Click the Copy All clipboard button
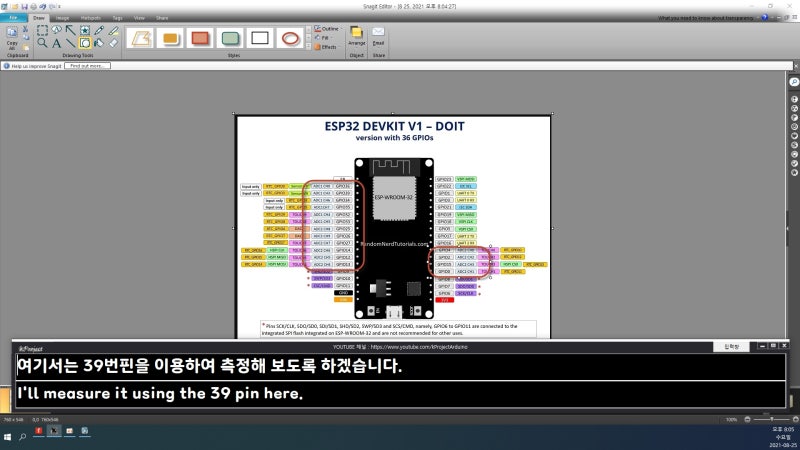 click(x=12, y=37)
